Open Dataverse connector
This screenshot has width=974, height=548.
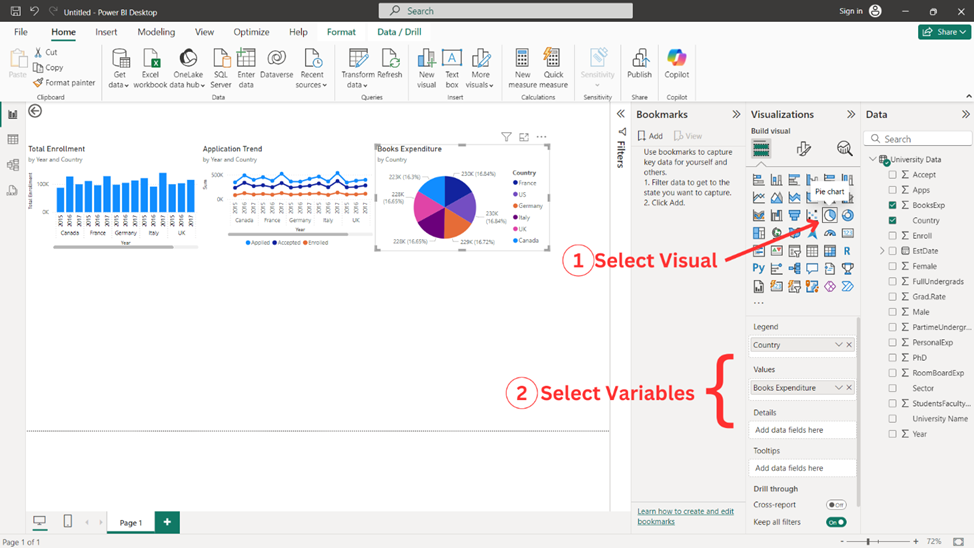click(x=276, y=65)
